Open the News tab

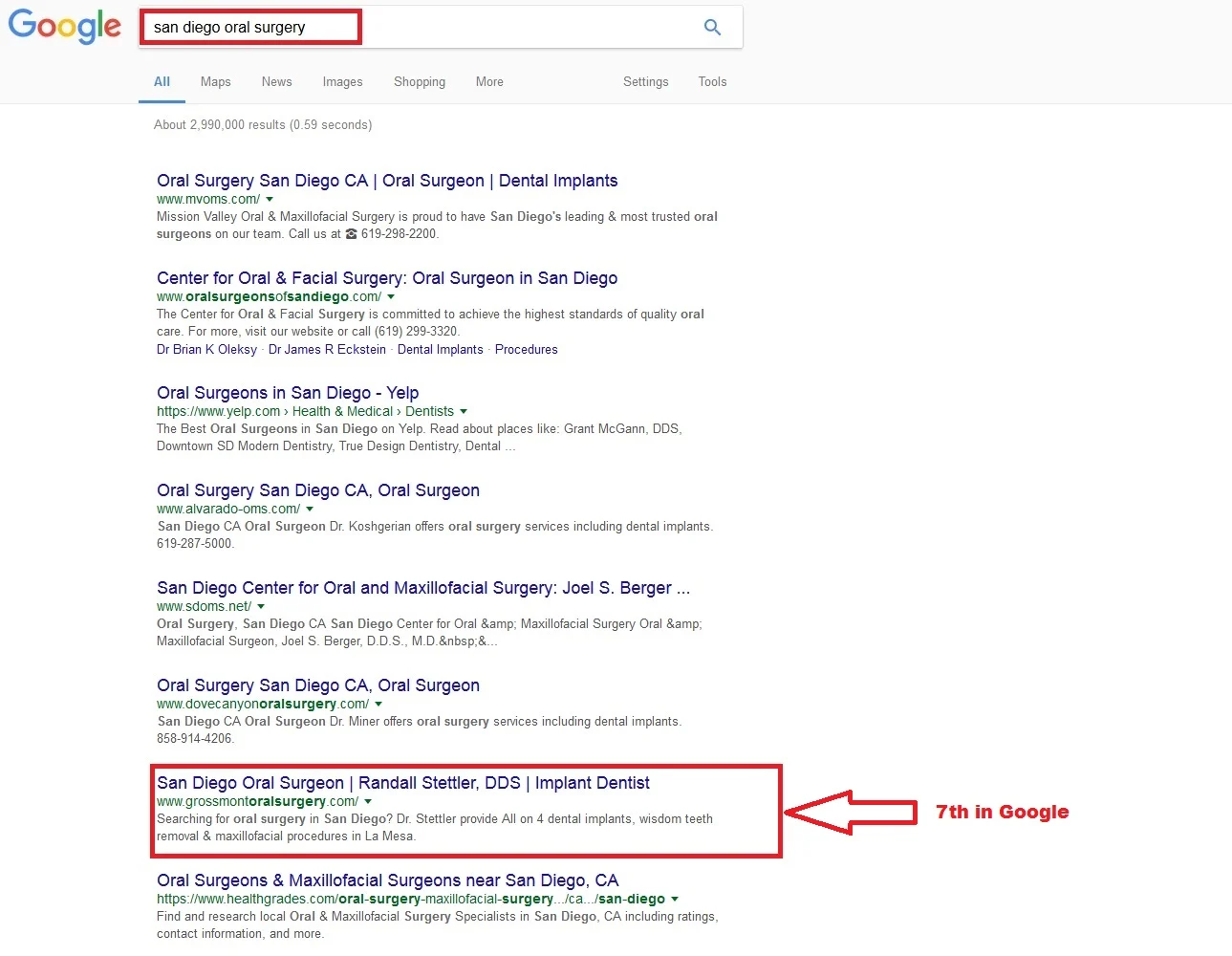click(x=277, y=82)
